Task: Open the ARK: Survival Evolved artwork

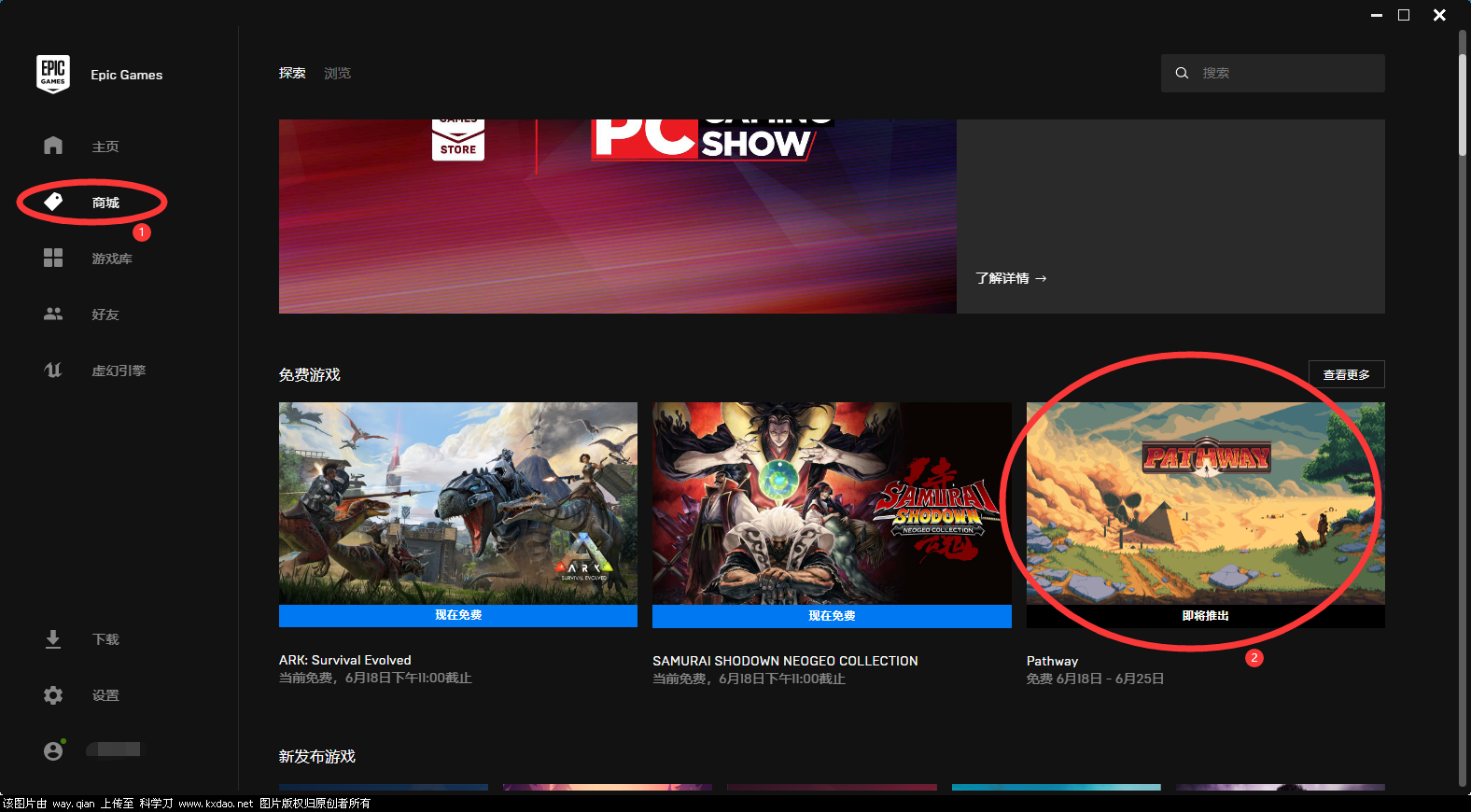Action: click(x=458, y=503)
